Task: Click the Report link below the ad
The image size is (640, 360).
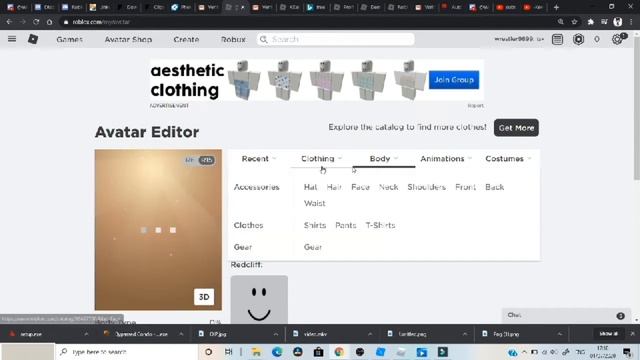Action: 476,106
